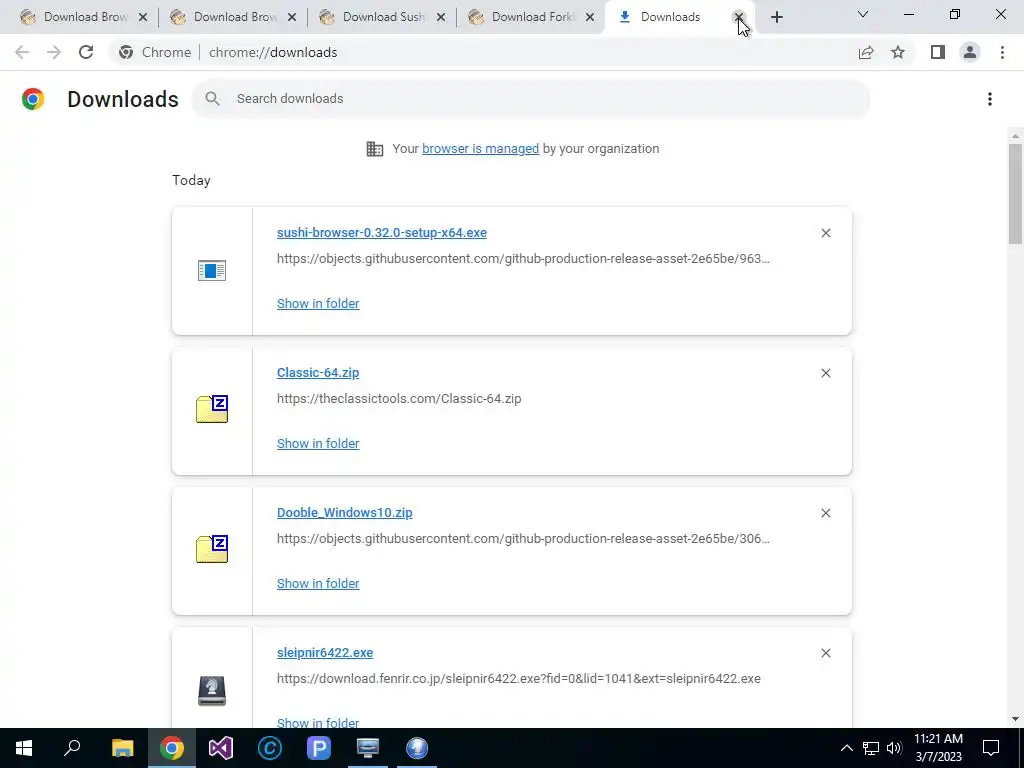The width and height of the screenshot is (1024, 768).
Task: Show hidden system tray icons
Action: pyautogui.click(x=846, y=748)
